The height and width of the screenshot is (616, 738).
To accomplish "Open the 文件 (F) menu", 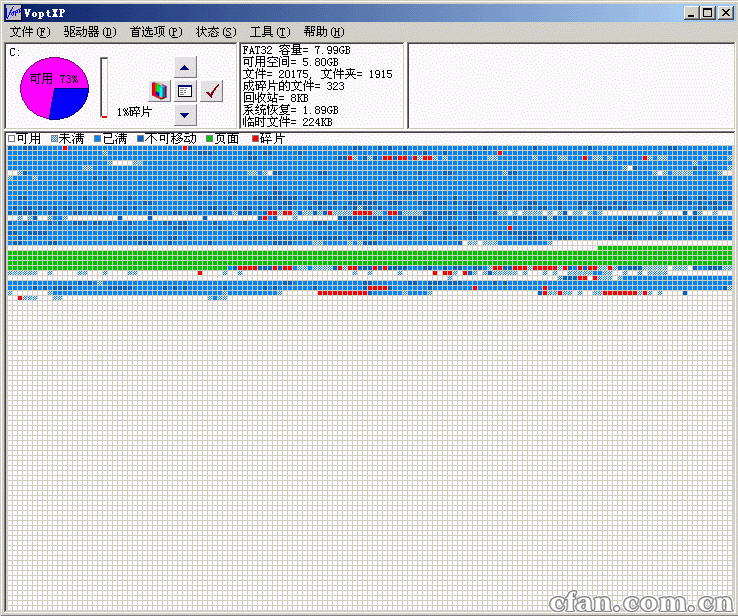I will point(29,32).
